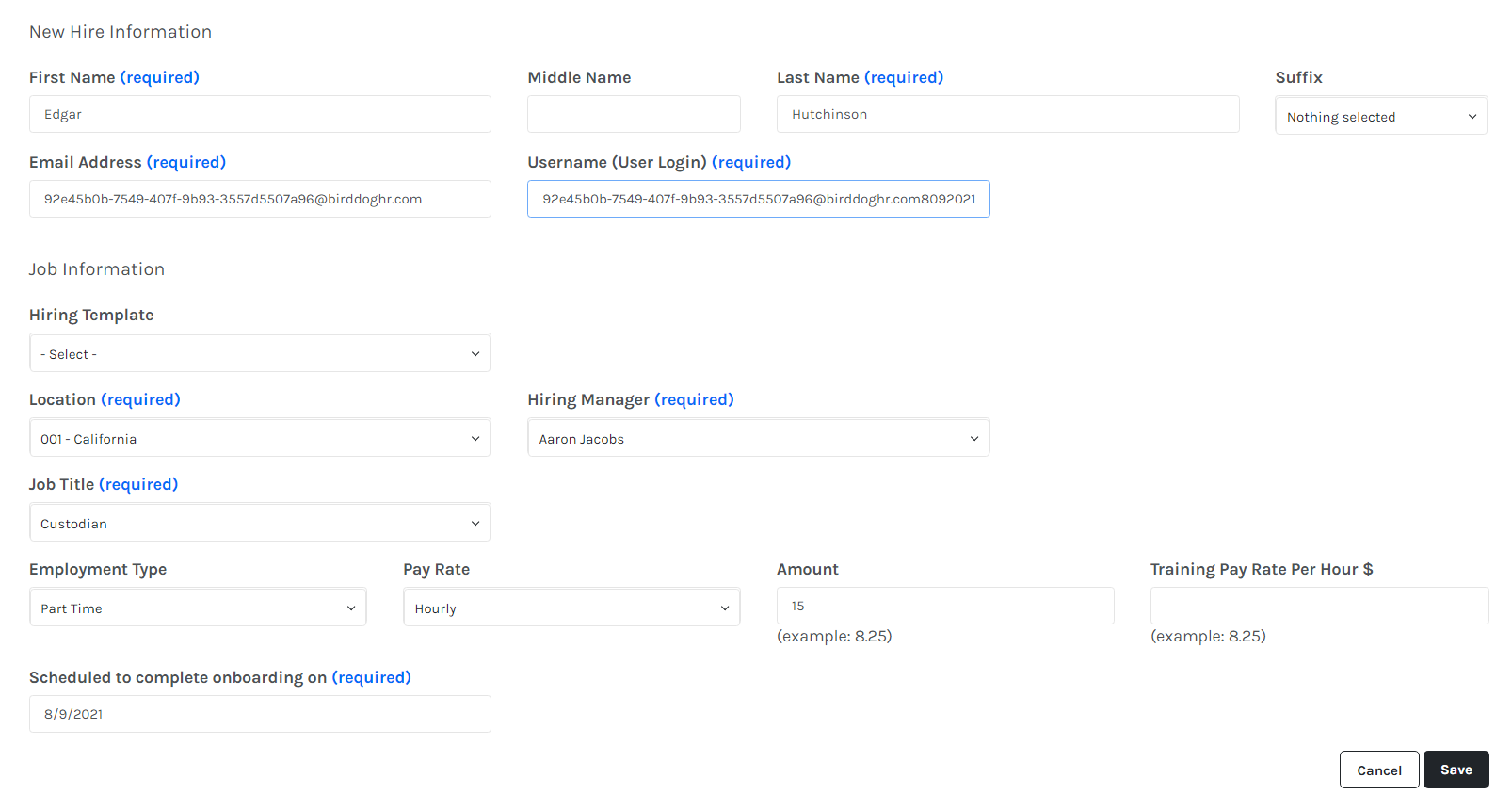Click the First Name (required) label
The image size is (1512, 811).
[x=114, y=77]
